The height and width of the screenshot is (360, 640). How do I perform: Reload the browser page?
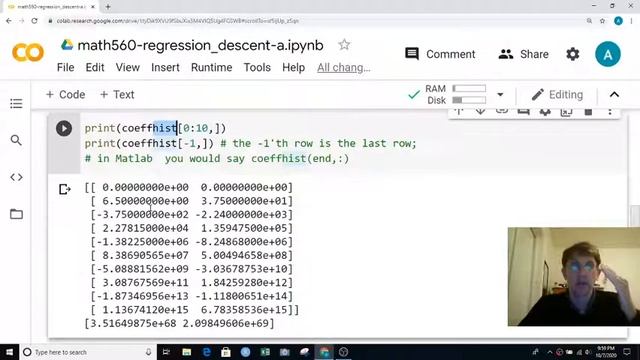coord(34,21)
